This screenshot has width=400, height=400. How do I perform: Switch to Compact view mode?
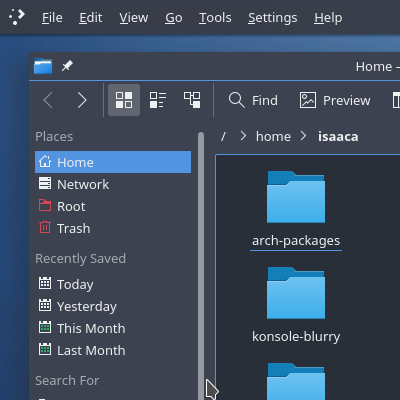click(158, 100)
